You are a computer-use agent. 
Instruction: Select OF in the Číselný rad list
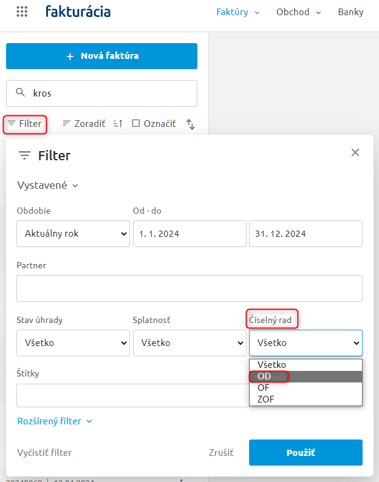tap(306, 388)
